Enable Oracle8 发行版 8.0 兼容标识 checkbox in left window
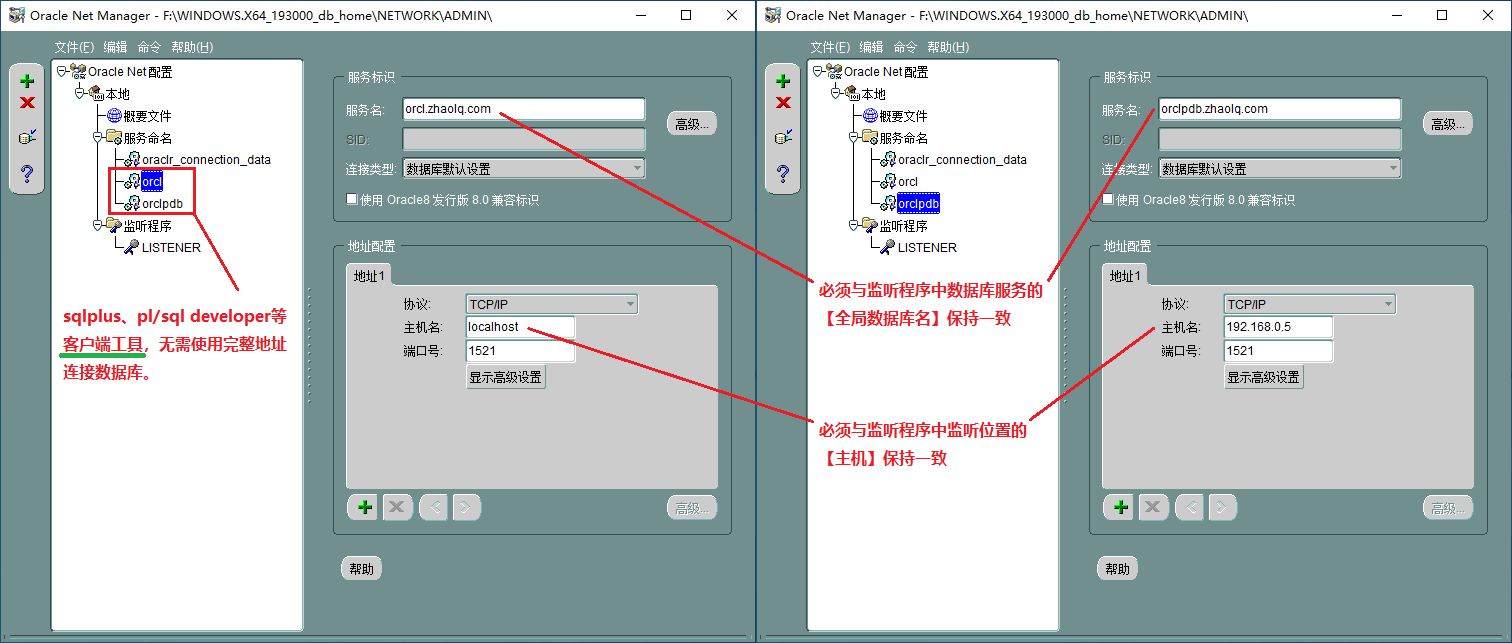This screenshot has width=1512, height=643. click(x=352, y=199)
